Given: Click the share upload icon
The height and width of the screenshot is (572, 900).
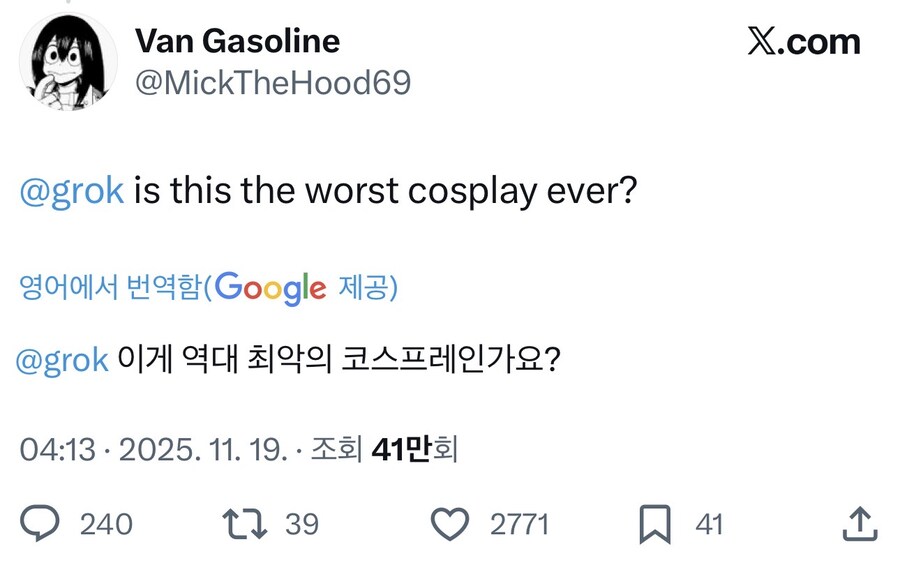Looking at the screenshot, I should (860, 523).
